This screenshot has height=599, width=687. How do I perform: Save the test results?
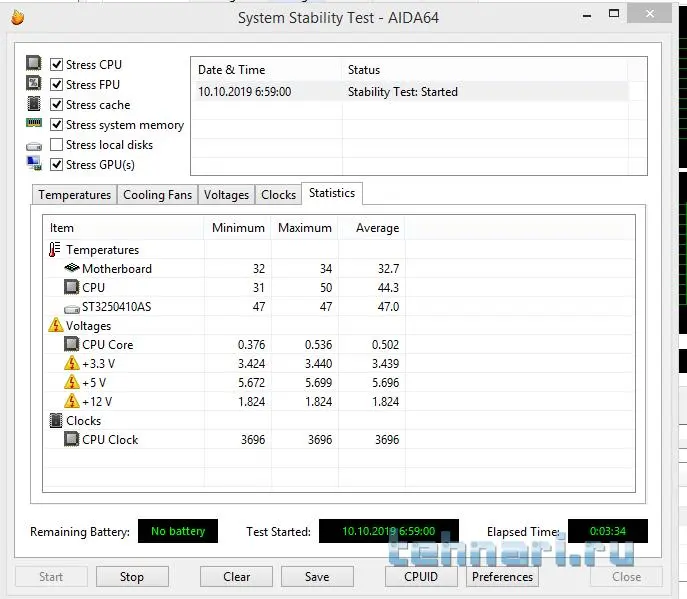click(317, 577)
